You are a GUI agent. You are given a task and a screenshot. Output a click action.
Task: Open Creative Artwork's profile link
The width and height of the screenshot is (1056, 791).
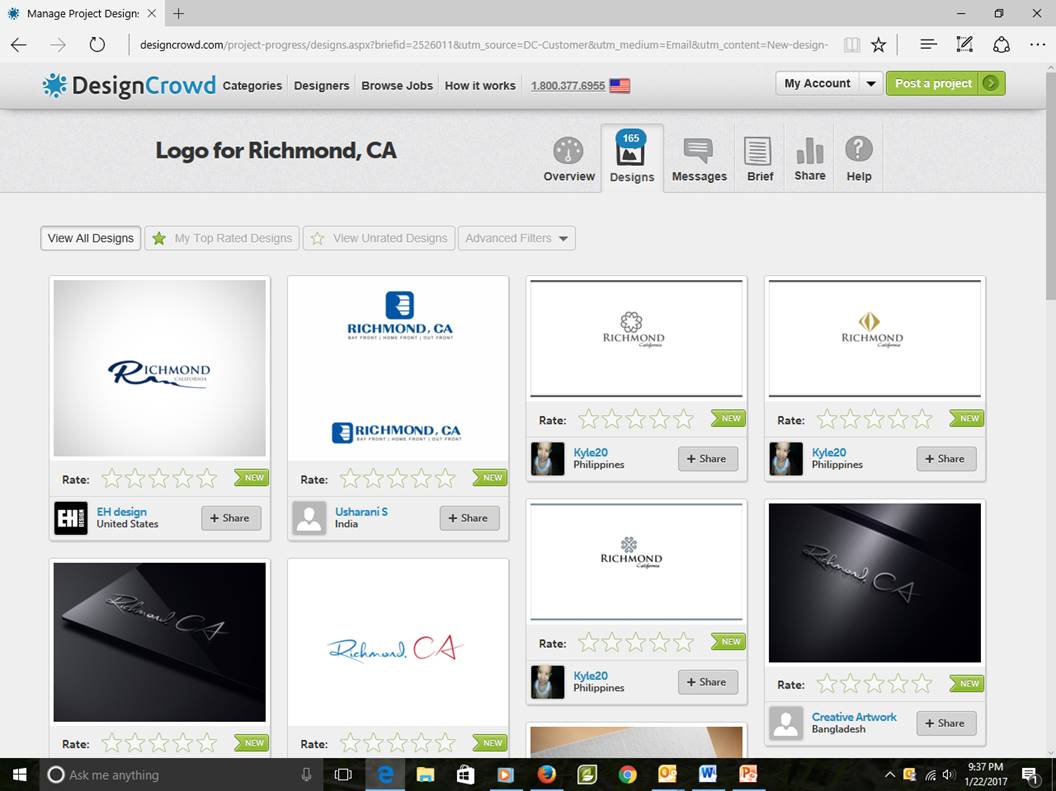coord(854,717)
